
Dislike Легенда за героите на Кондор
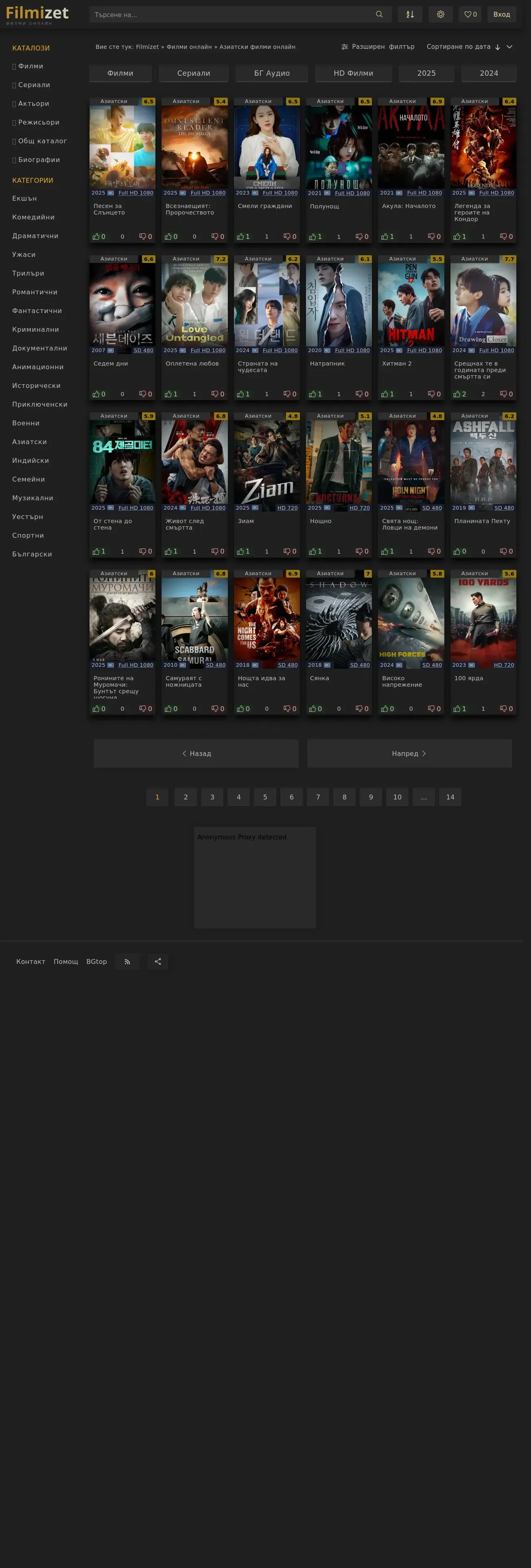point(506,237)
